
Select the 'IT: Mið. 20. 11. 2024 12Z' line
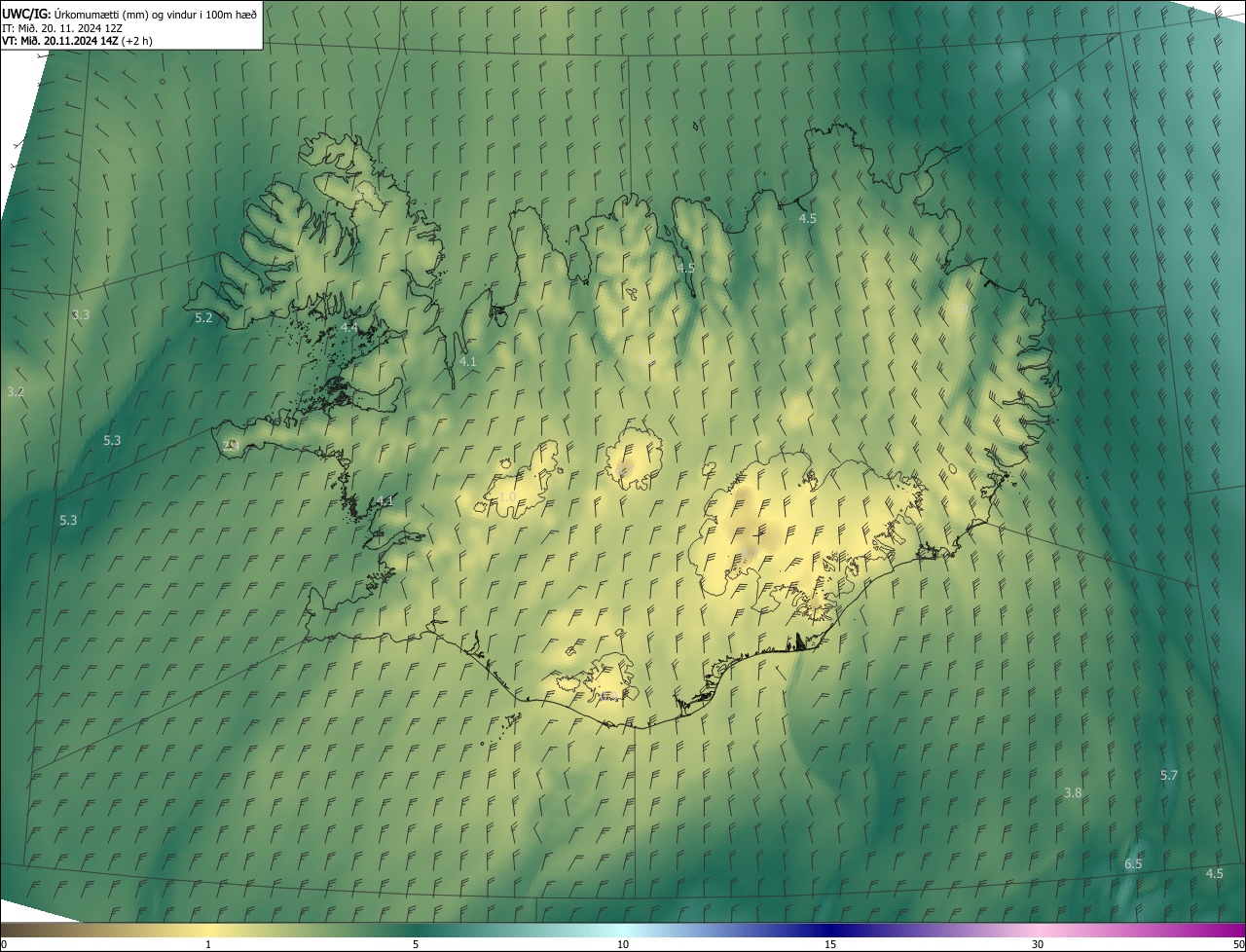62,27
